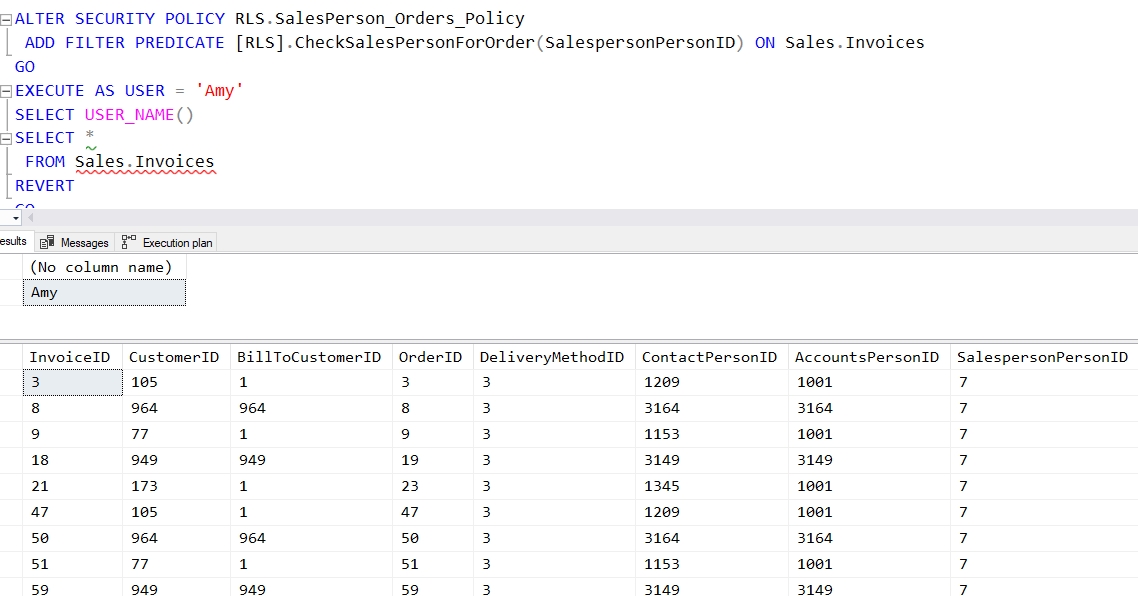Image resolution: width=1138 pixels, height=596 pixels.
Task: Select BillToCustomerID 949 in InvoiceID 18 row
Action: (312, 460)
